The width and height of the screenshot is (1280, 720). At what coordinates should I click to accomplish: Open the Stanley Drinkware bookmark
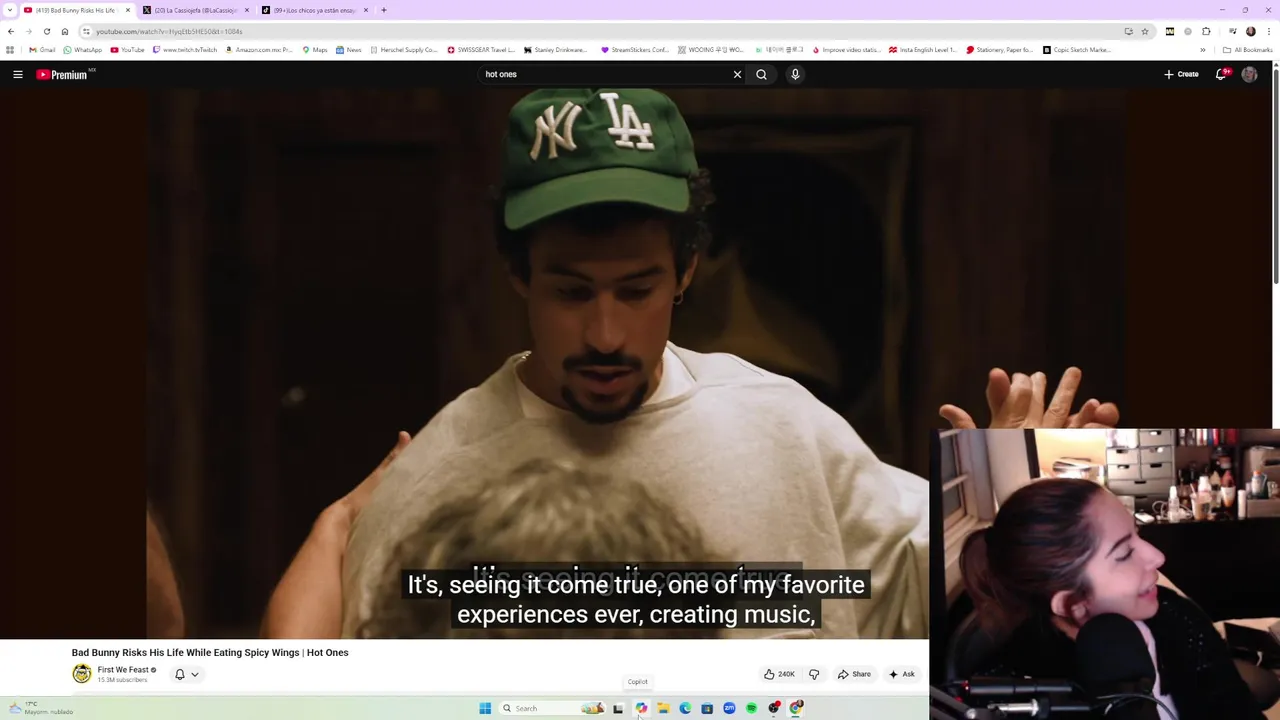coord(556,50)
